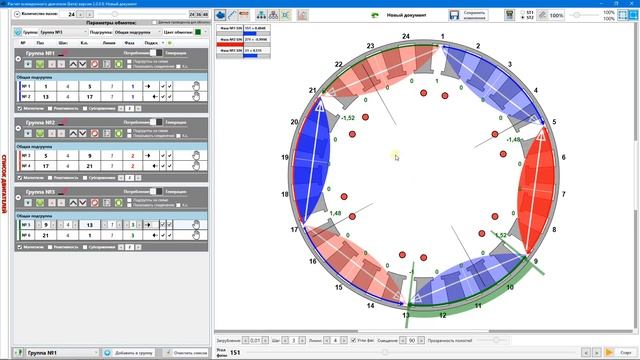Click green square icon in Группа №3
Screen dimensions: 640x360
coord(118,203)
